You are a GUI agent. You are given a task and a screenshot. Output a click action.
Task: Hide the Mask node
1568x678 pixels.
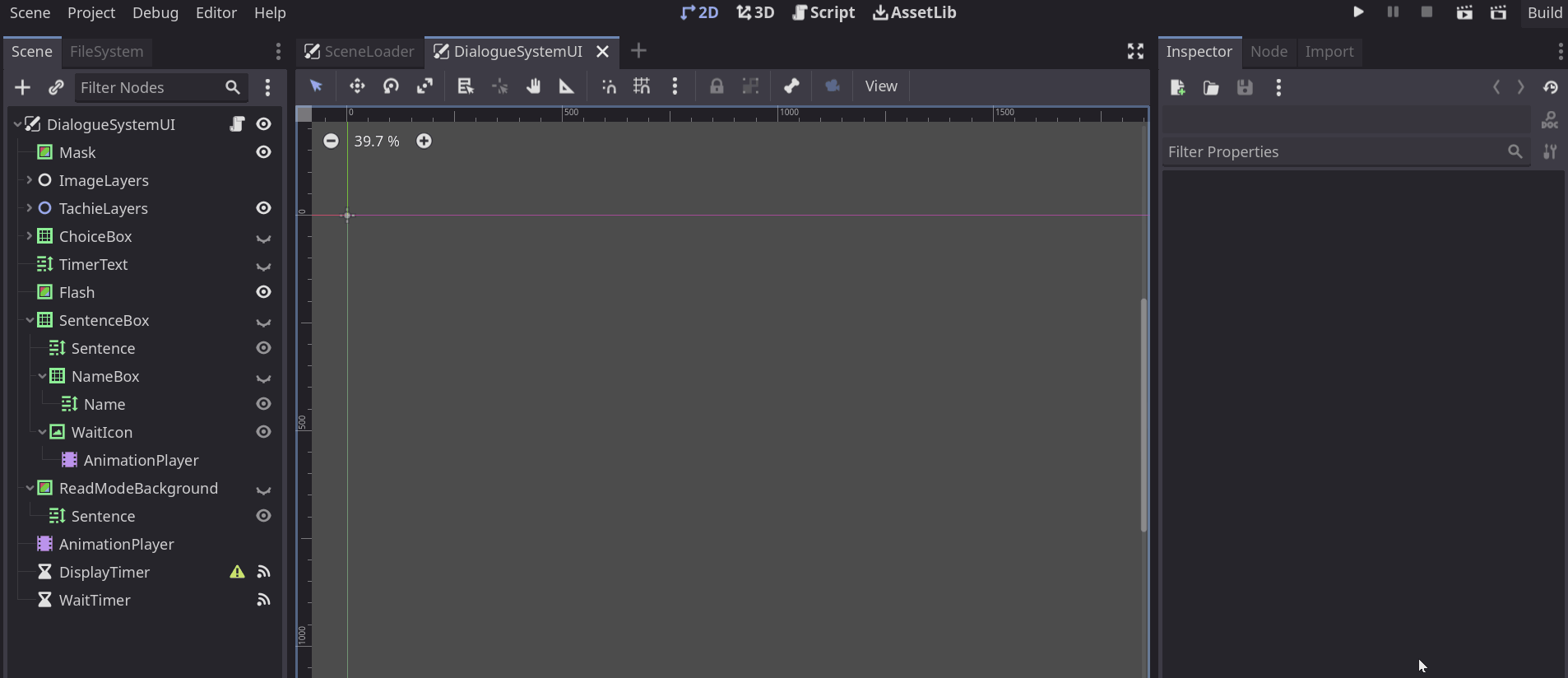(x=263, y=152)
